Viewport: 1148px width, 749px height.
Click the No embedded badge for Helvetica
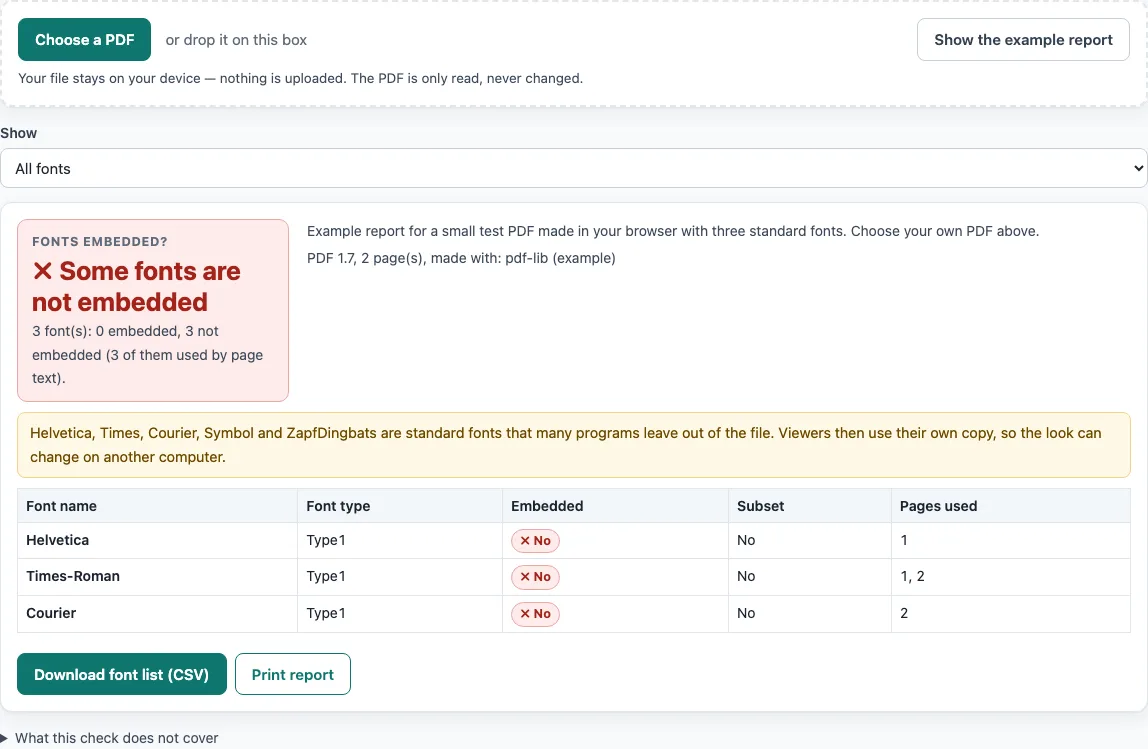click(x=535, y=540)
